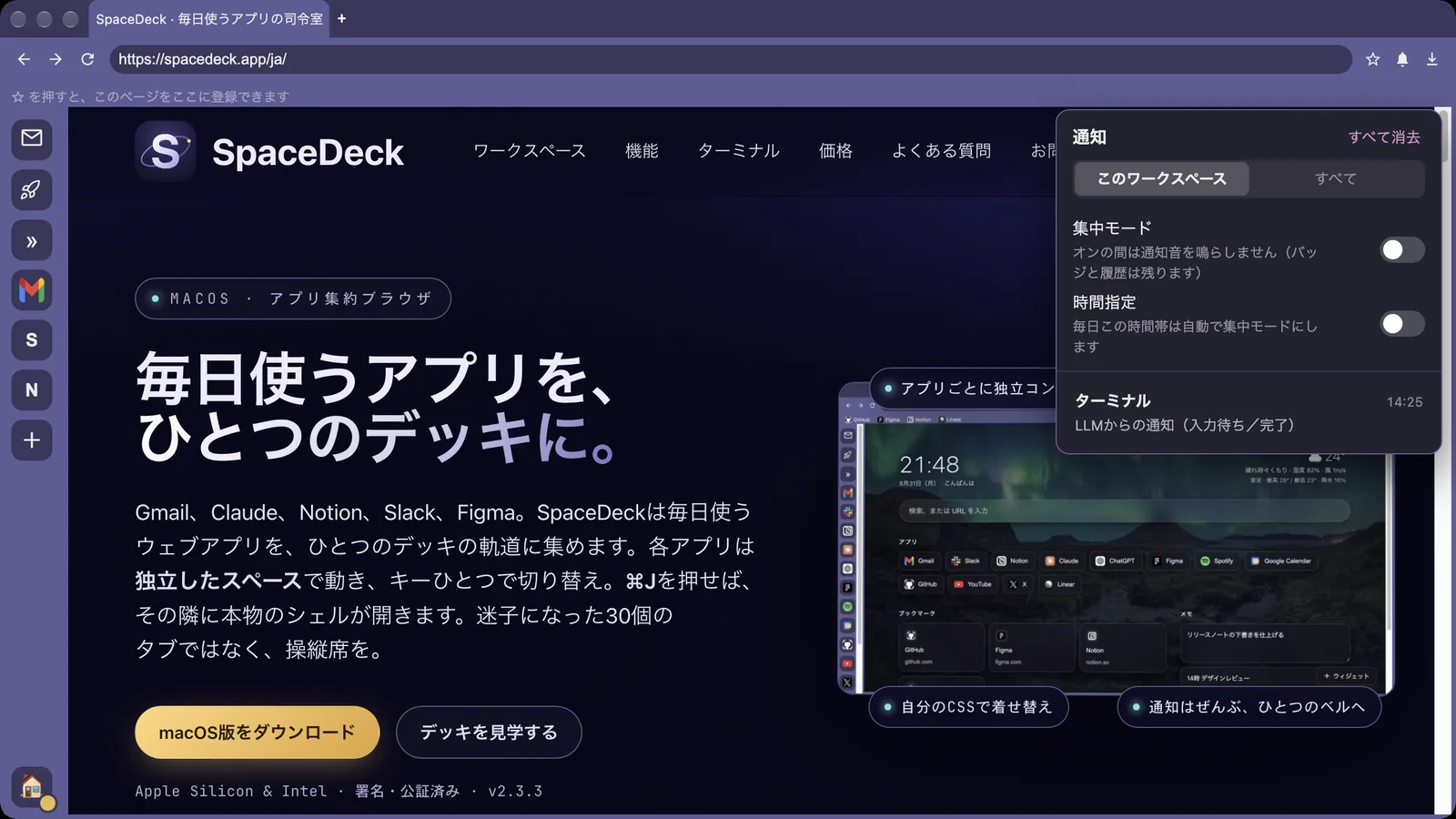Add new app with plus button
The height and width of the screenshot is (819, 1456).
point(32,440)
